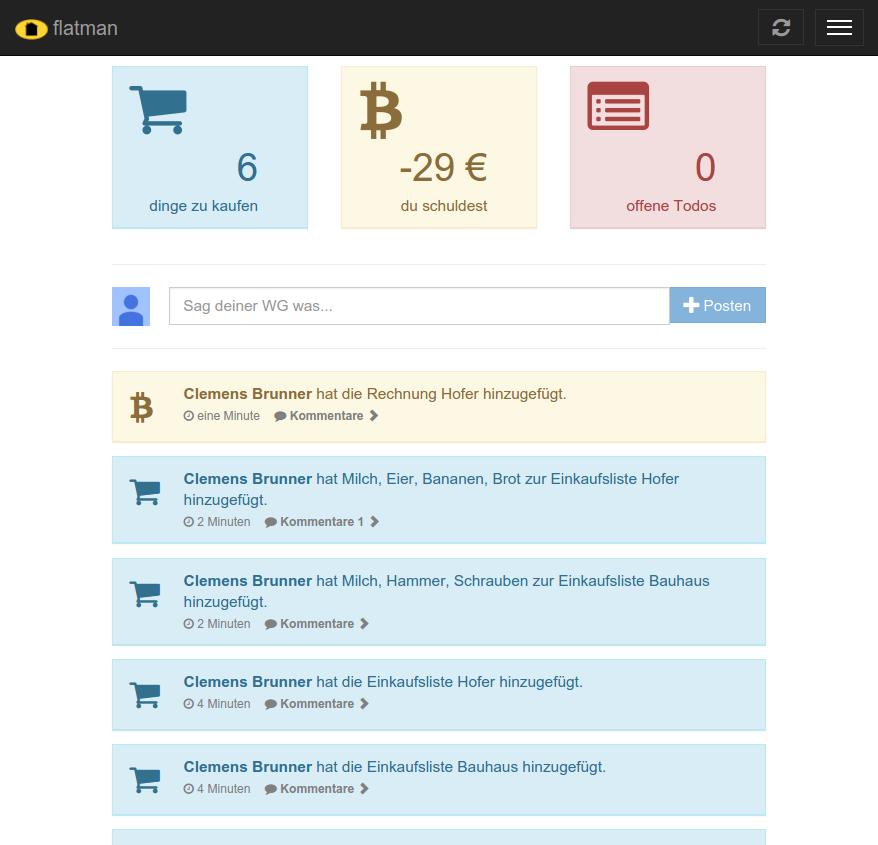Expand Kommentare of Milch, Hammer, Schrauben entry

pos(316,624)
